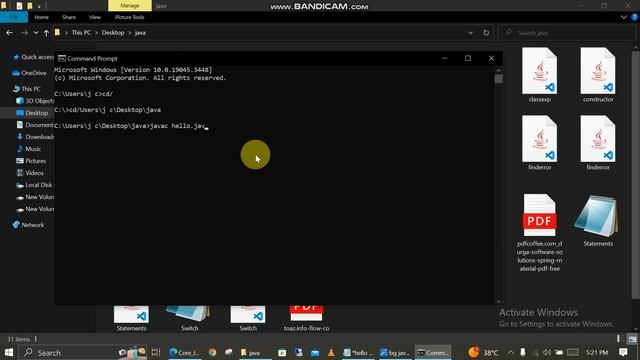Image resolution: width=640 pixels, height=360 pixels.
Task: Select This PC in navigation pane
Action: 27,89
